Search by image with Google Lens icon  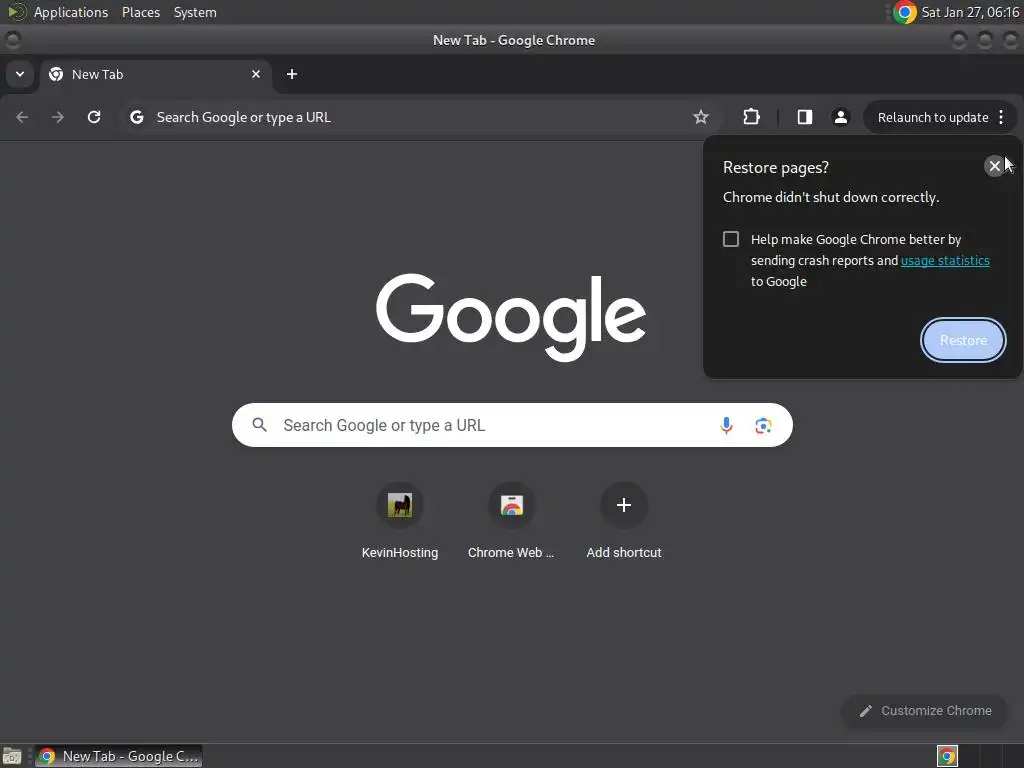[x=763, y=426]
